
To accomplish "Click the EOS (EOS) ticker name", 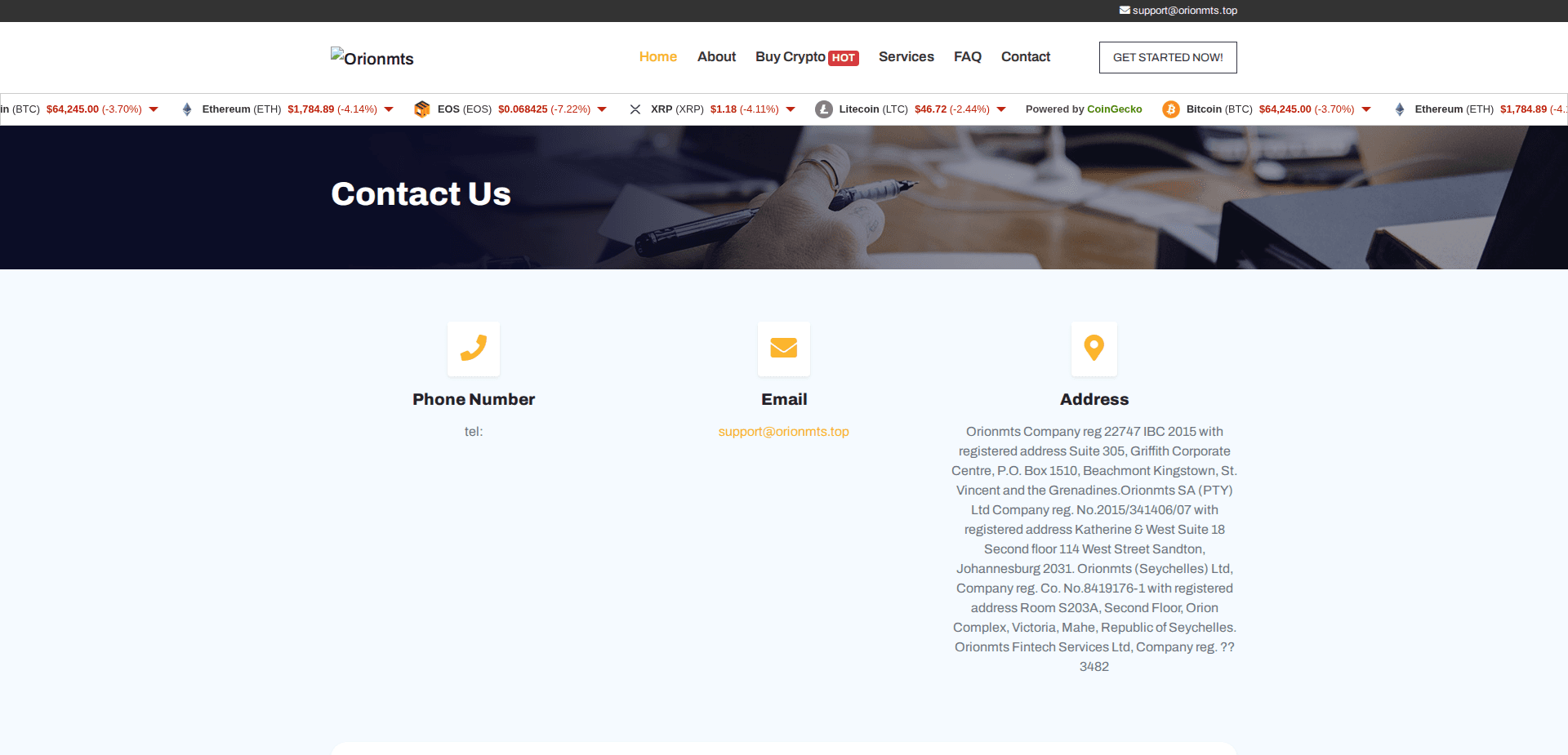I will coord(465,109).
